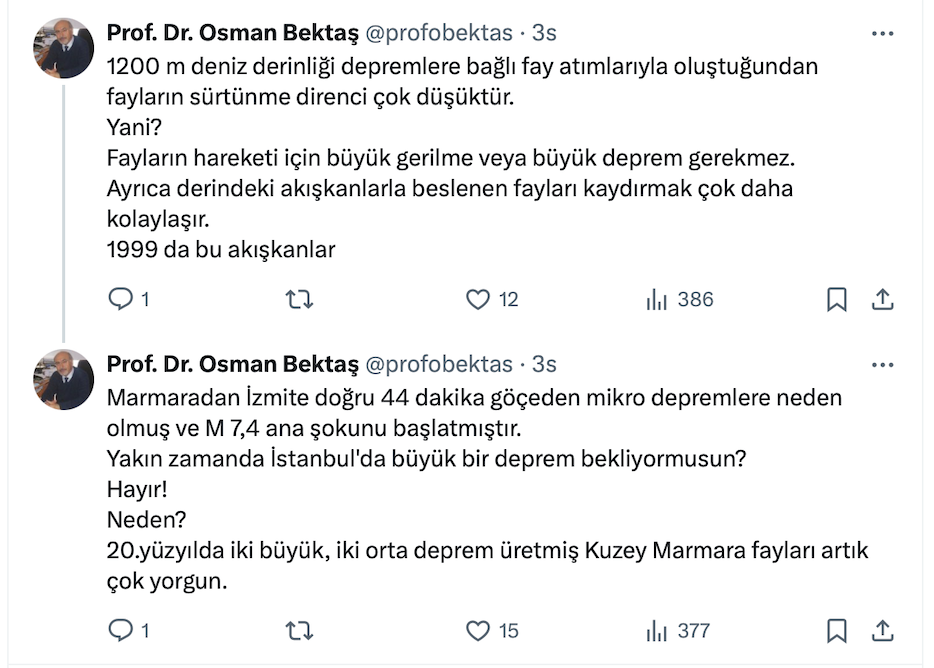
Task: Click the first tweet's profile avatar
Action: coord(64,48)
